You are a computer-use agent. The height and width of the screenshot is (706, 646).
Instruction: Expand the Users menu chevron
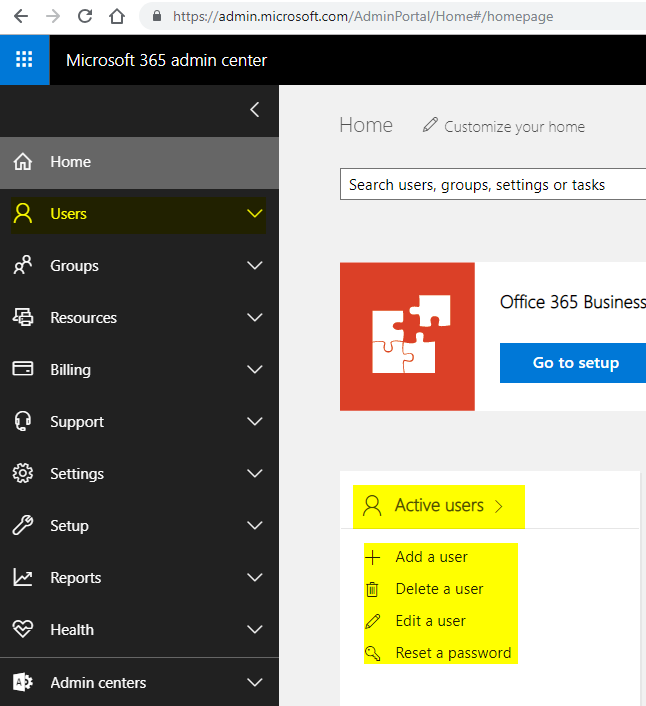[x=254, y=214]
